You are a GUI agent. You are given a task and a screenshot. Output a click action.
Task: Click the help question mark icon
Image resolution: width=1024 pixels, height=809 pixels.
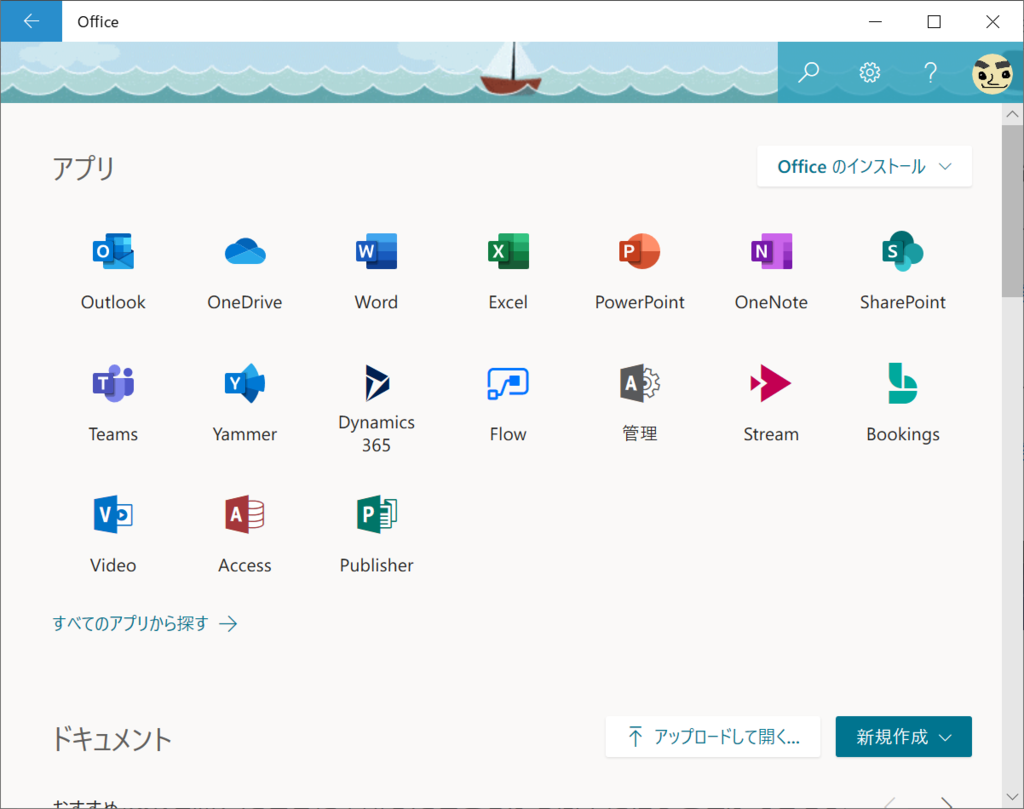930,72
